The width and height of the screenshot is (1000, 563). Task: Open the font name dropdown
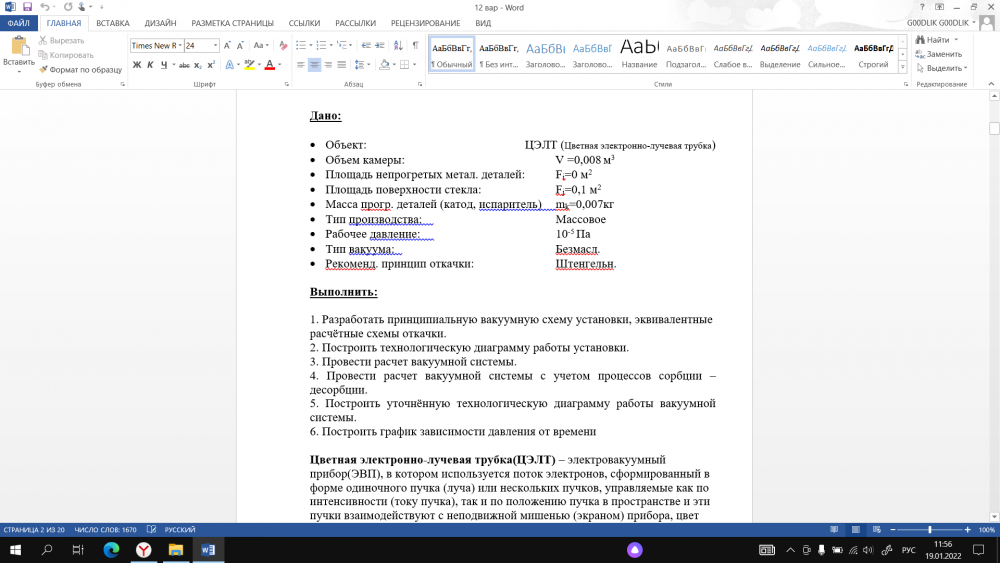click(178, 45)
